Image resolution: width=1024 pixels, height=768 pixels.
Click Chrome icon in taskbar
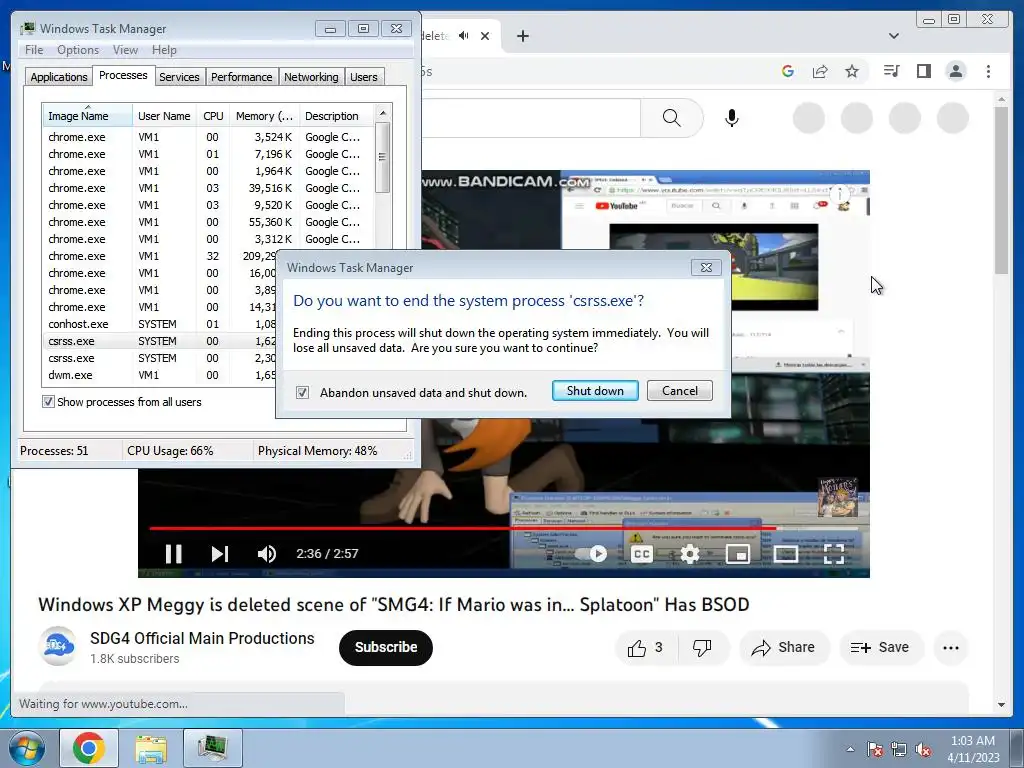pyautogui.click(x=89, y=748)
